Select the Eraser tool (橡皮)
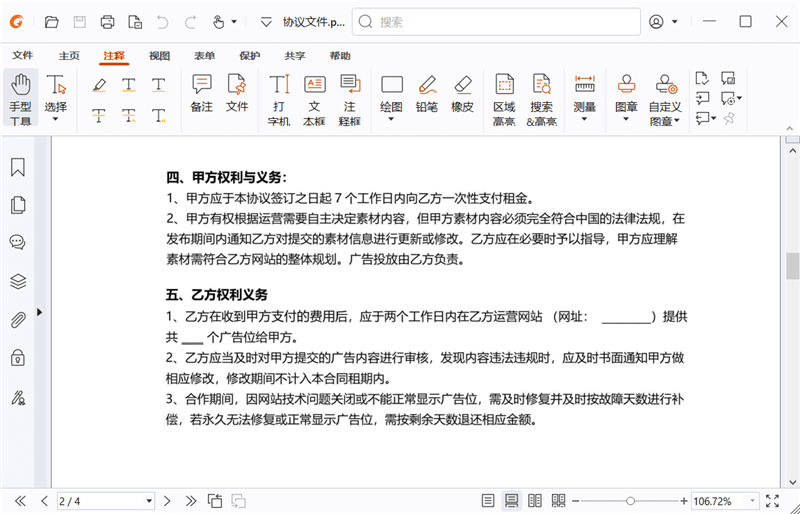This screenshot has height=514, width=800. click(x=462, y=94)
